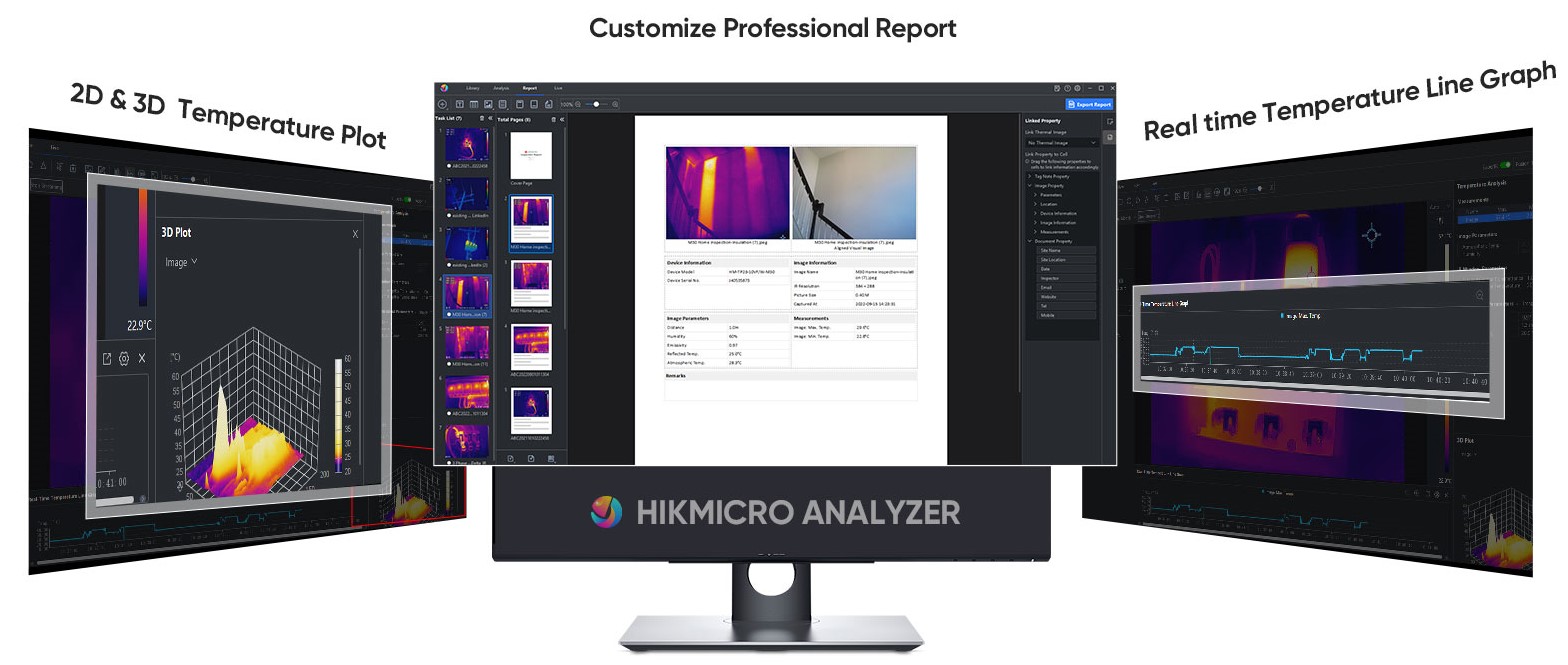Close the 3D Plot panel with the X
This screenshot has height=665, width=1568.
pyautogui.click(x=355, y=234)
